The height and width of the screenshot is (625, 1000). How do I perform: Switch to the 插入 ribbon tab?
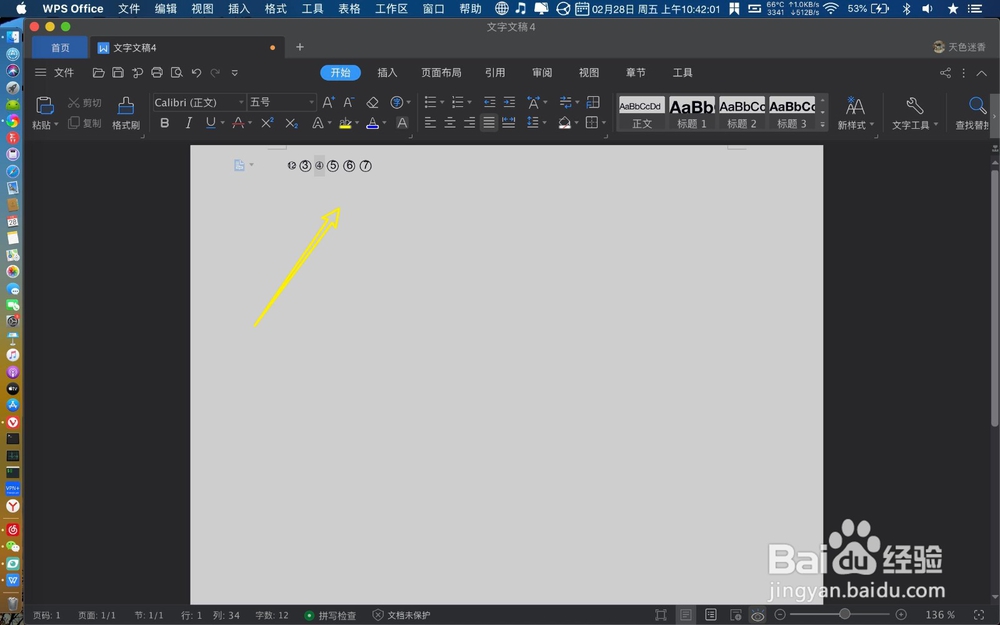[x=388, y=72]
